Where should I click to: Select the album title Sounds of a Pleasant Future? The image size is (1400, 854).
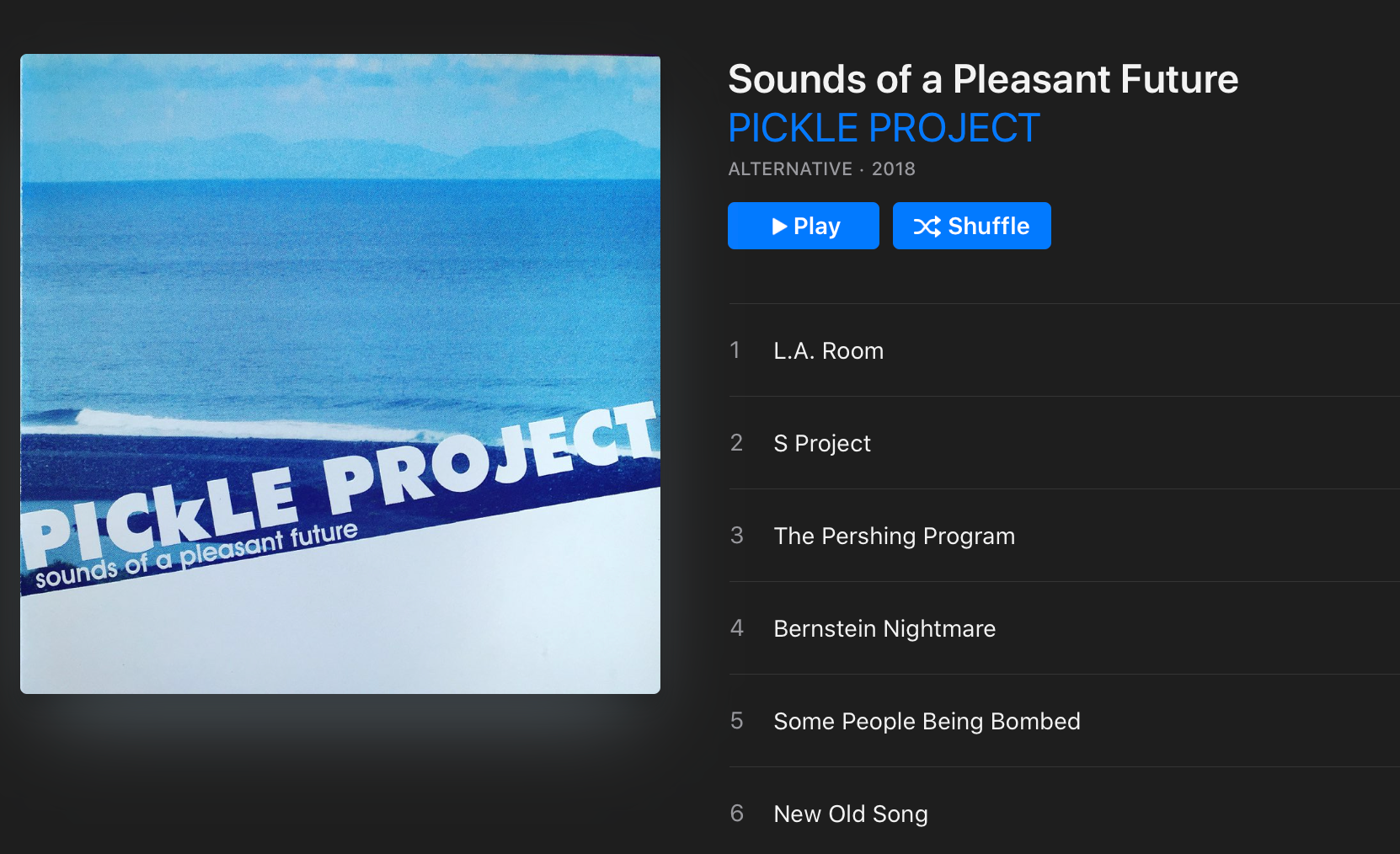pyautogui.click(x=982, y=79)
